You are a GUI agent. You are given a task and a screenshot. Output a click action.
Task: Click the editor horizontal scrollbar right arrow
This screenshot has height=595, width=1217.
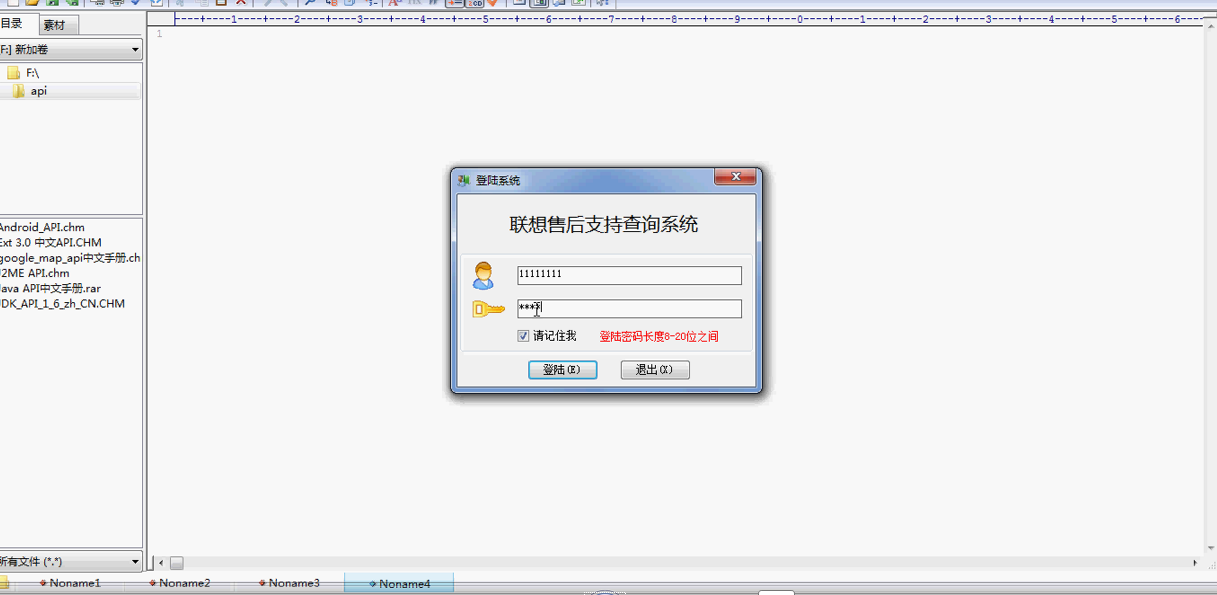[x=1196, y=563]
